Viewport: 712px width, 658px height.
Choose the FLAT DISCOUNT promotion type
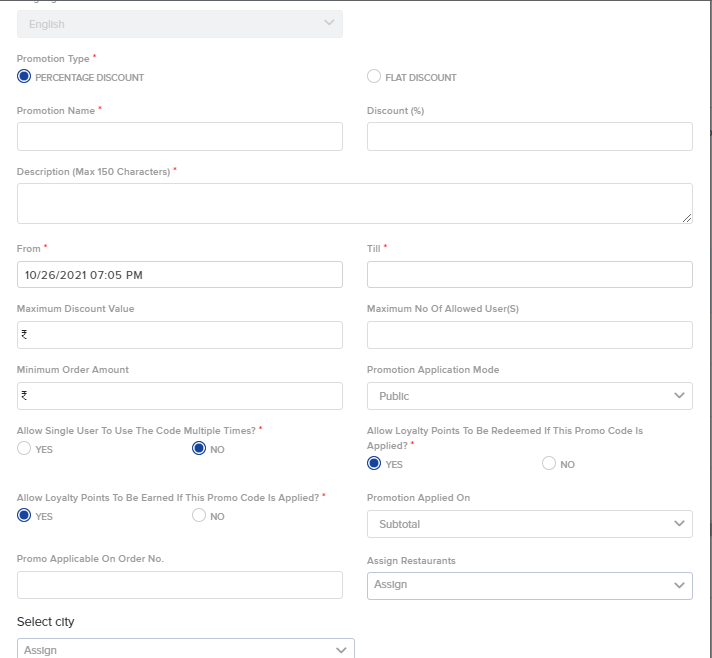[x=374, y=76]
